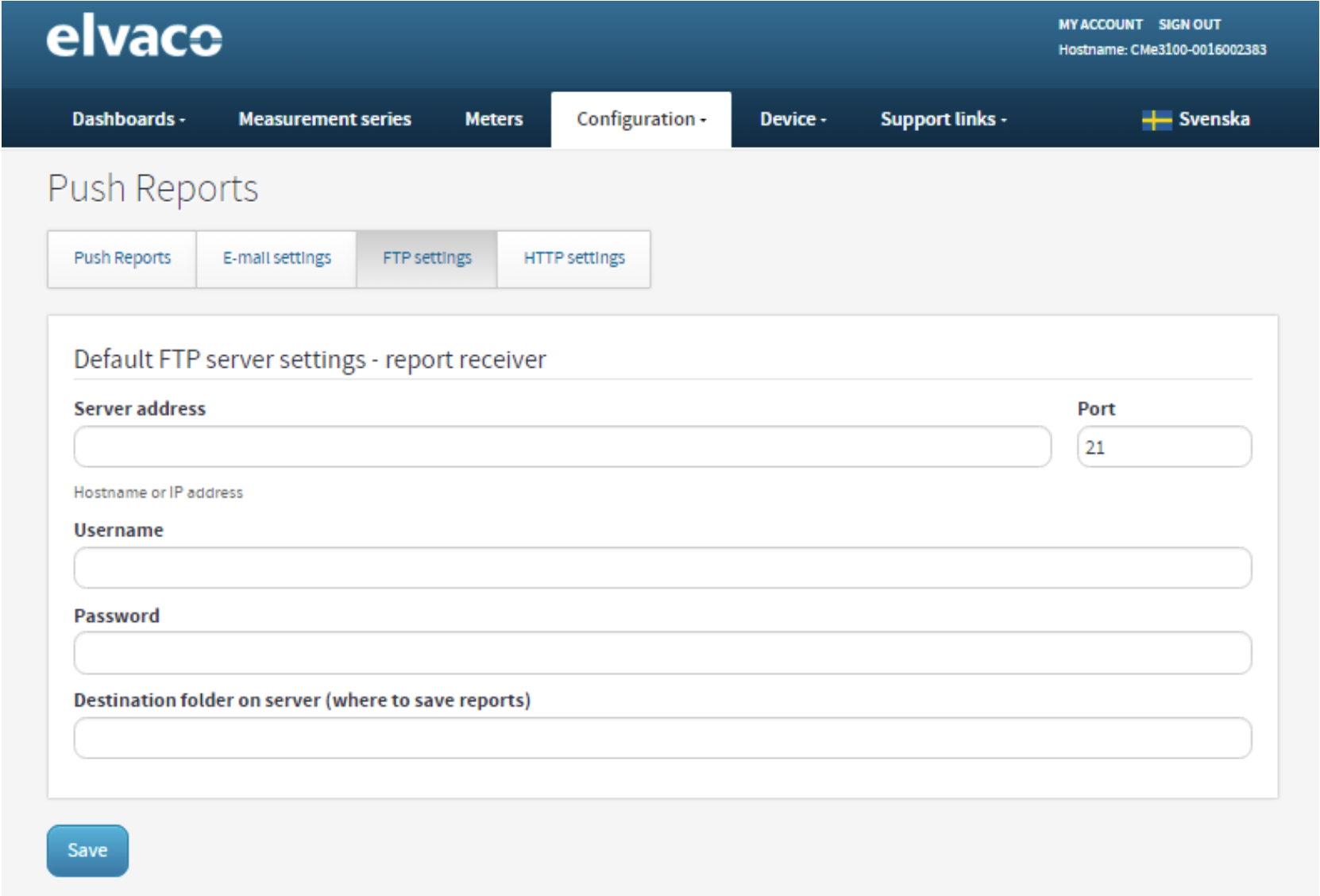Click the Push Reports page heading

coord(153,189)
